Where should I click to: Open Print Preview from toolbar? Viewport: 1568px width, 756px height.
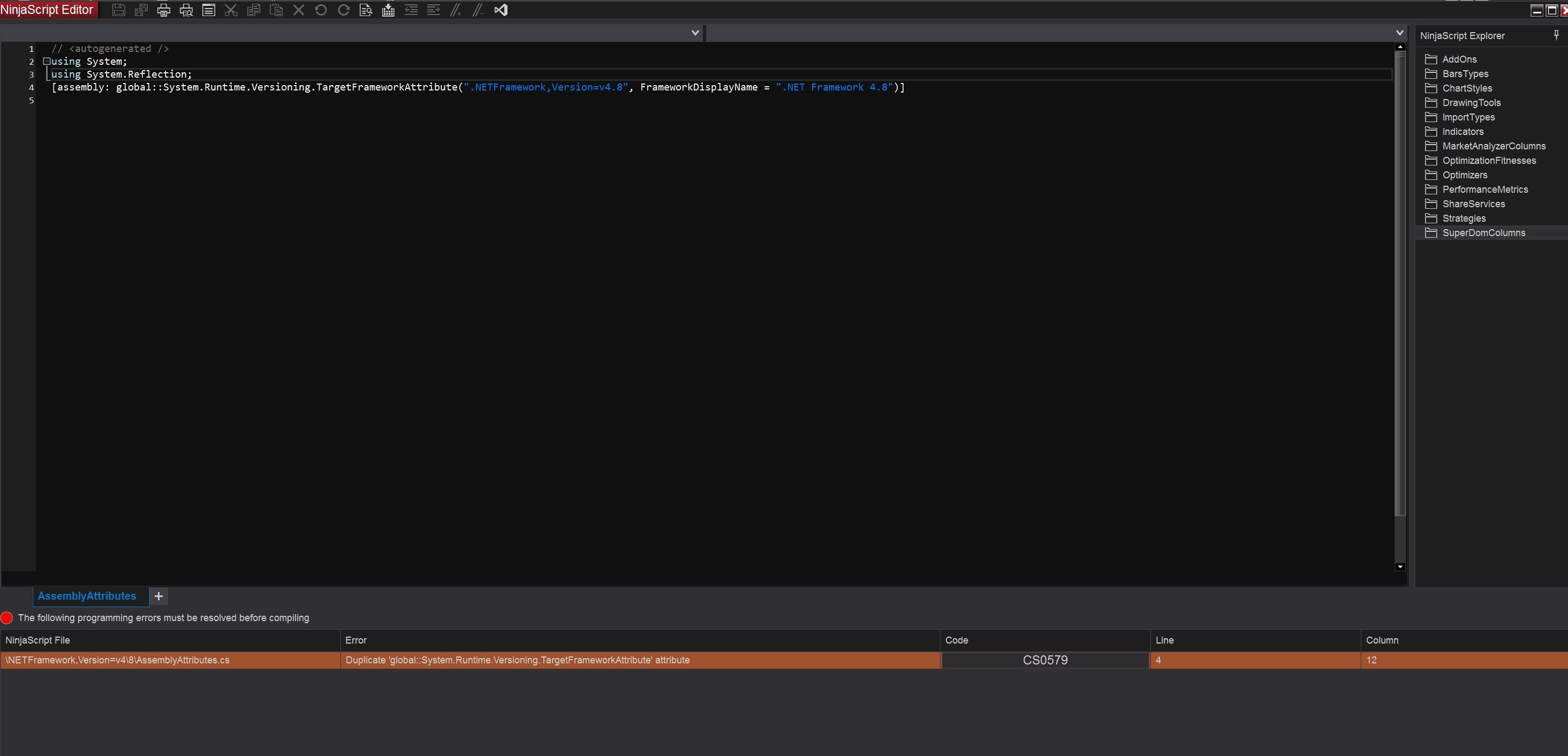click(186, 10)
